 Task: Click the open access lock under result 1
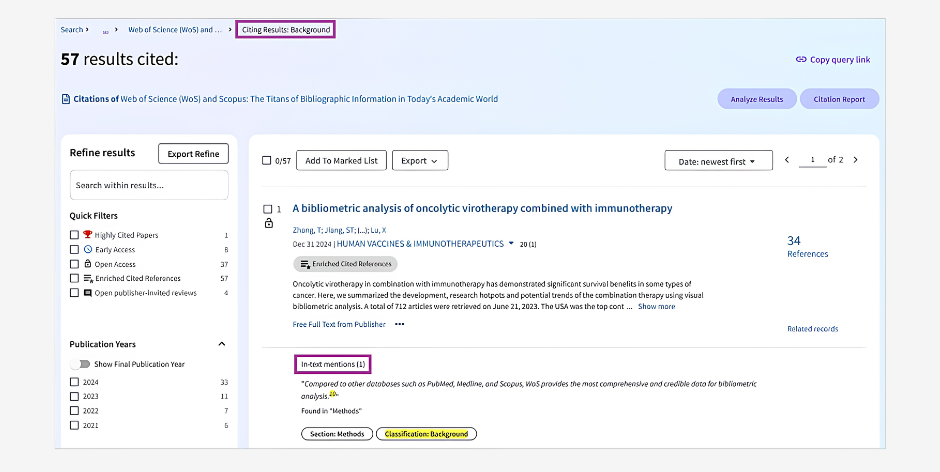pyautogui.click(x=269, y=223)
